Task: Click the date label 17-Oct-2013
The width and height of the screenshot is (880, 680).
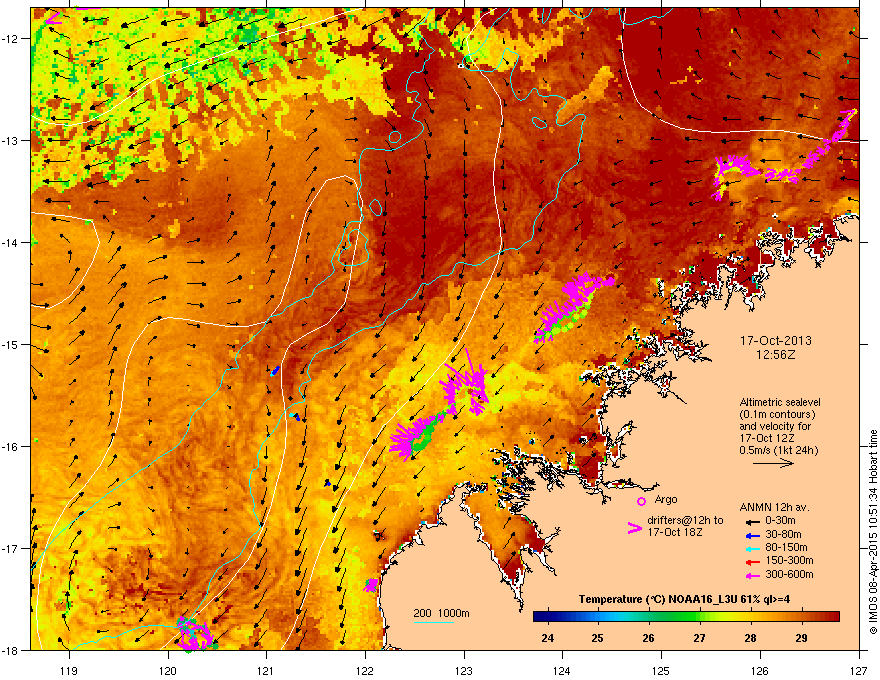Action: (x=776, y=341)
